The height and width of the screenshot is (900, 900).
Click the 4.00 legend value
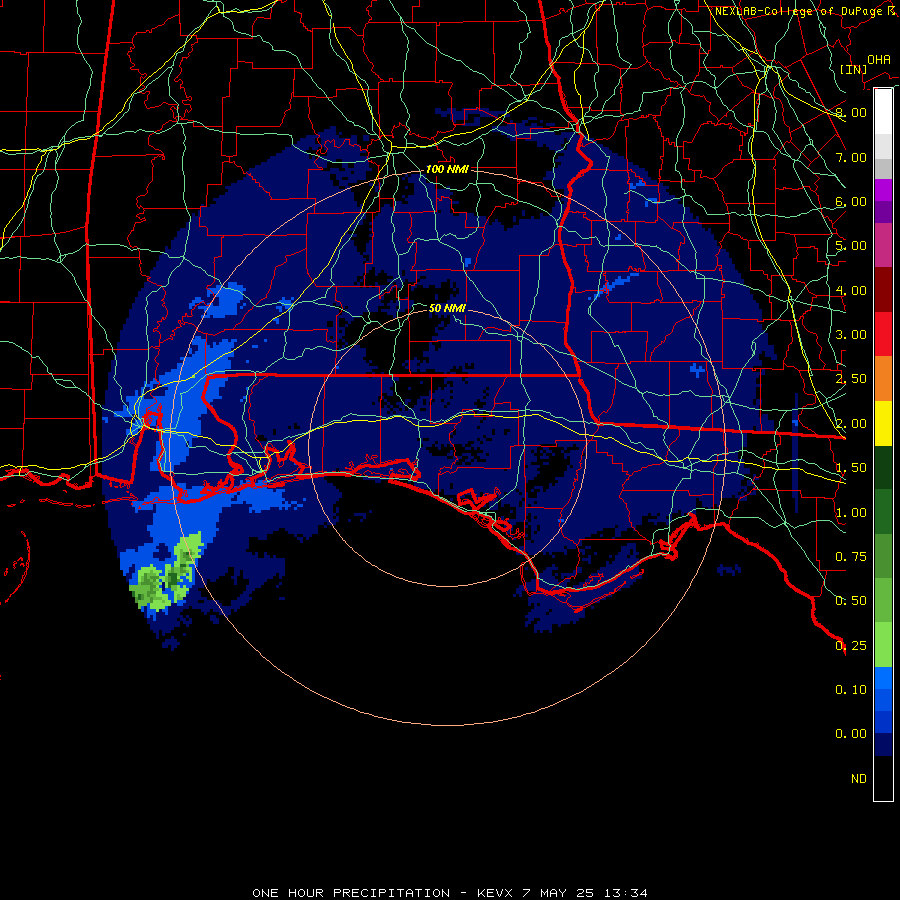click(x=851, y=290)
